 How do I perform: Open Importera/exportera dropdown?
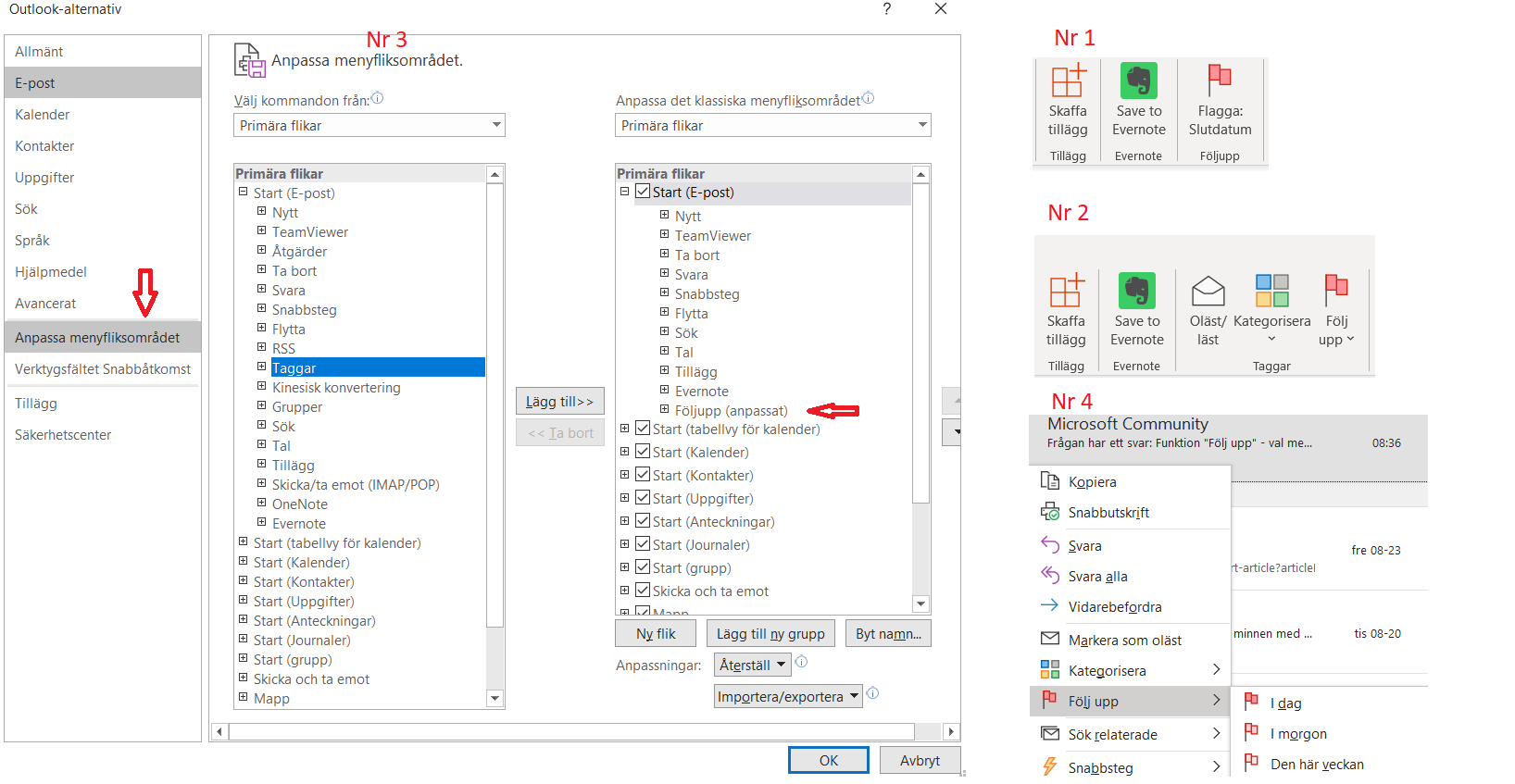[x=788, y=696]
